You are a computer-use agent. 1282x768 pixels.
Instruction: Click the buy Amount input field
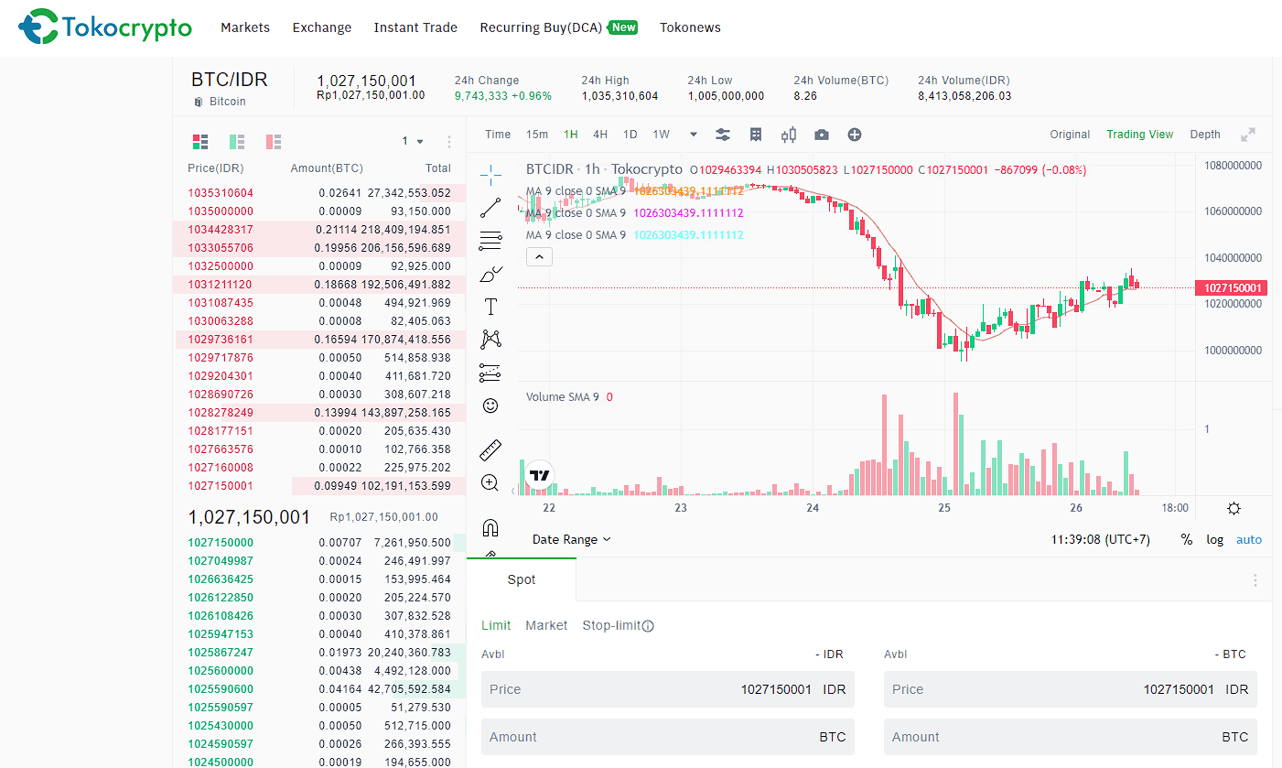point(668,737)
